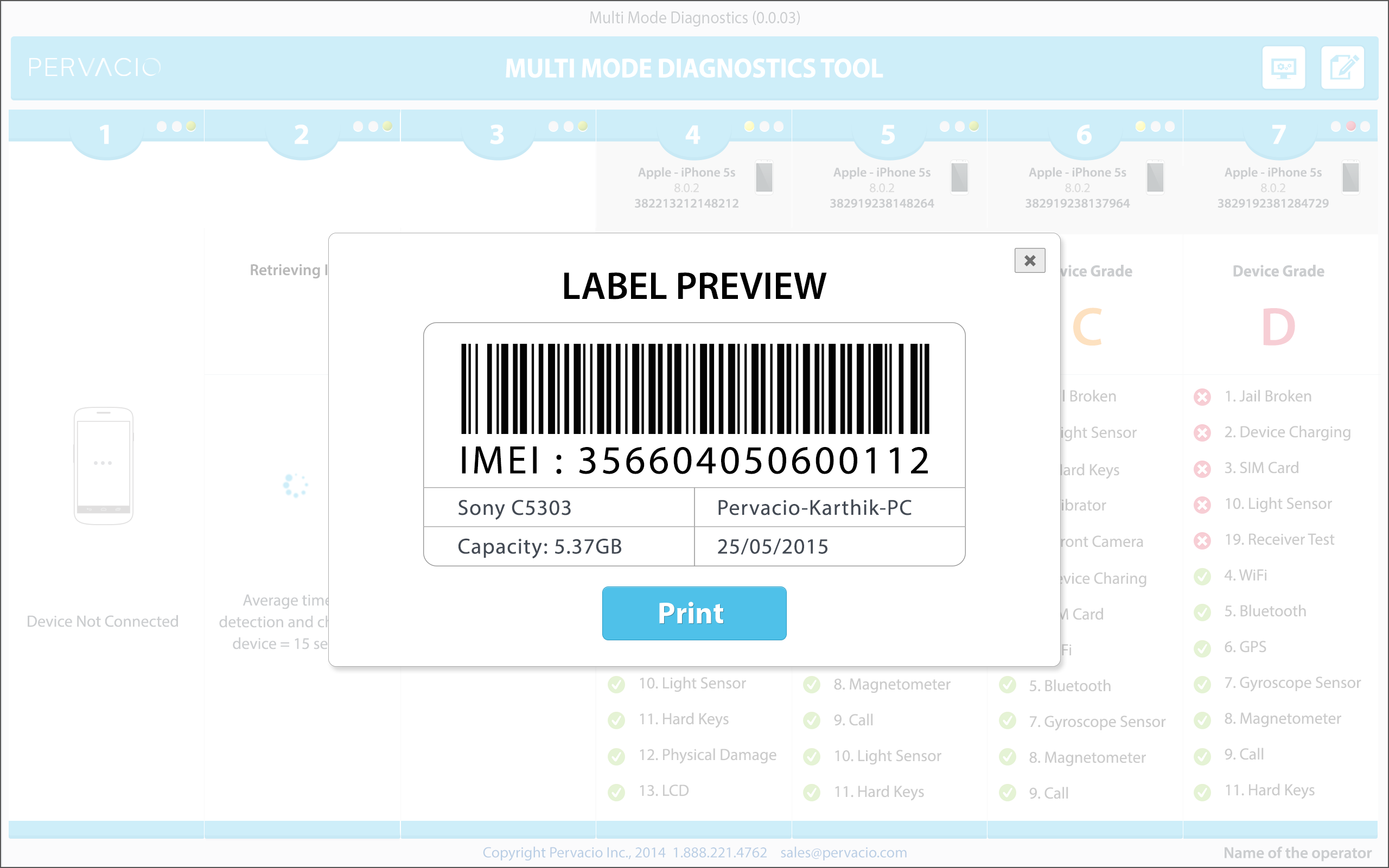Click the disconnected phone icon in slot 1
The width and height of the screenshot is (1389, 868).
click(103, 465)
